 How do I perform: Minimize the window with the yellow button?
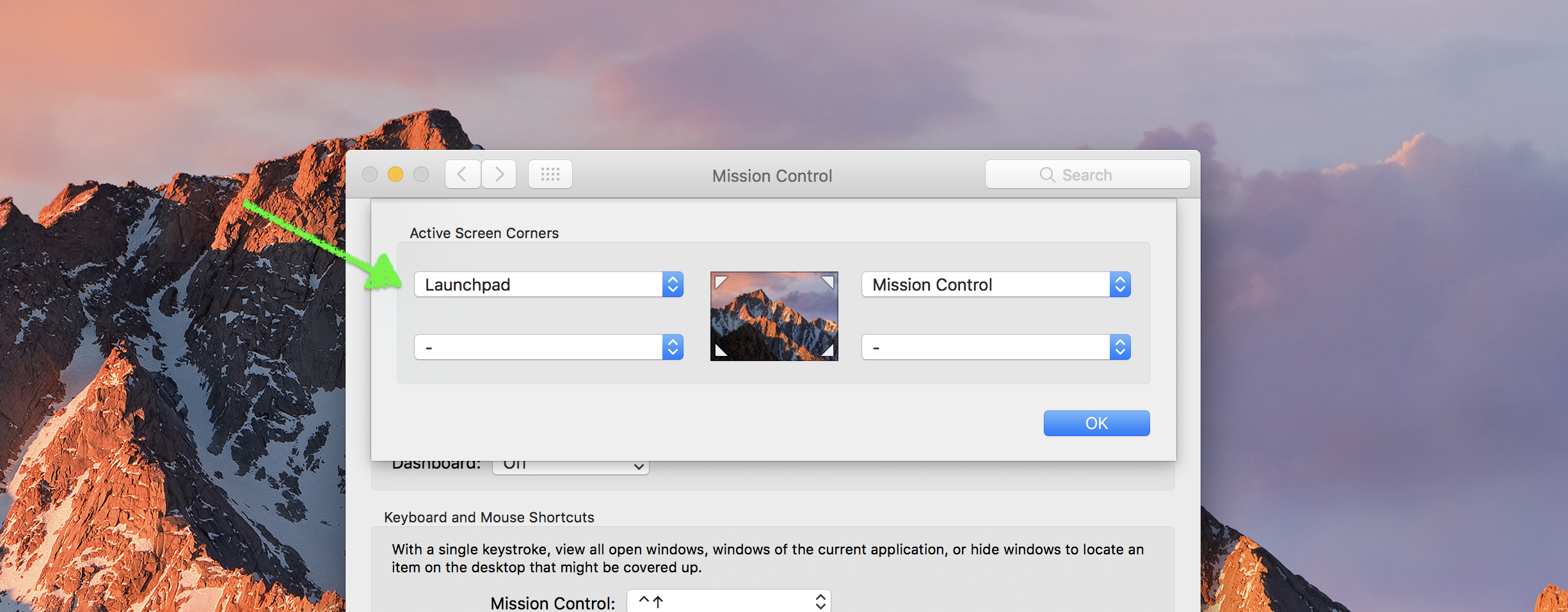pos(396,174)
